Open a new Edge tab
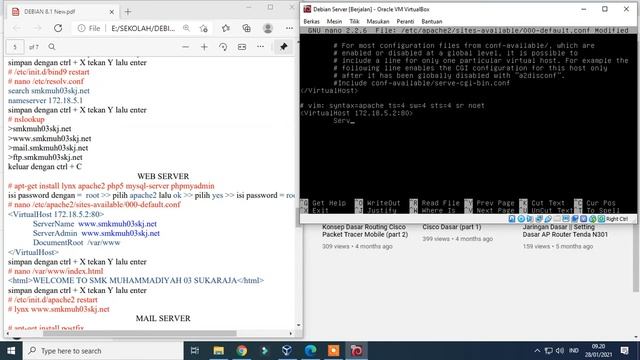Image resolution: width=640 pixels, height=360 pixels. (x=128, y=12)
